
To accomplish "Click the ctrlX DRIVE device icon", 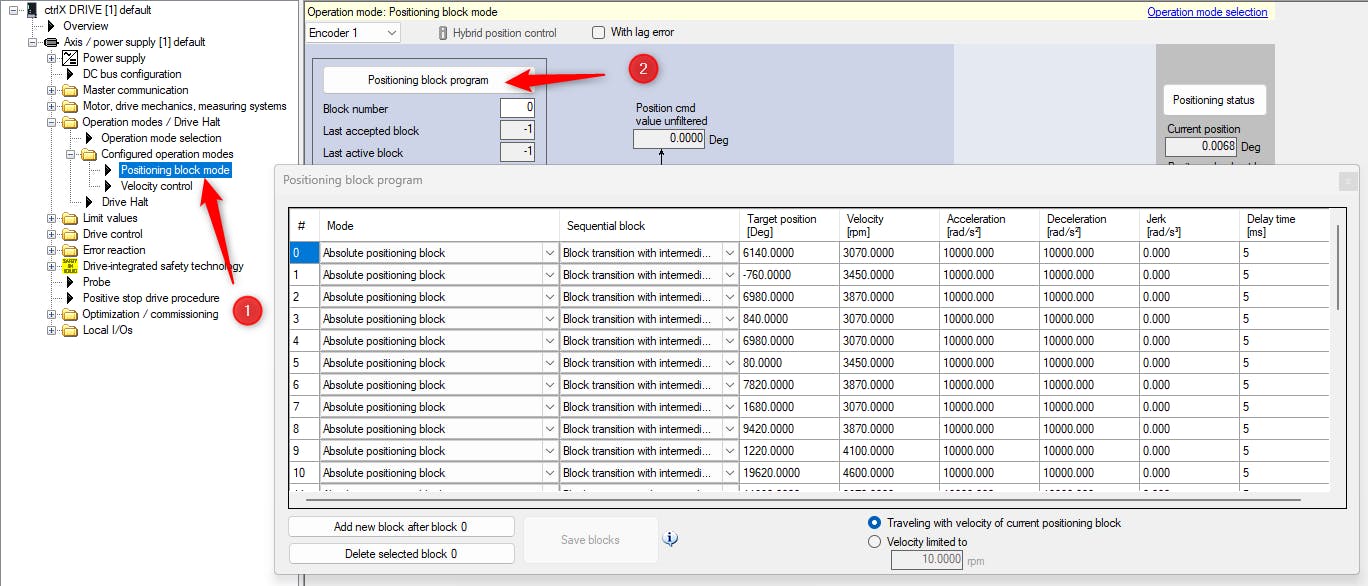I will 33,10.
